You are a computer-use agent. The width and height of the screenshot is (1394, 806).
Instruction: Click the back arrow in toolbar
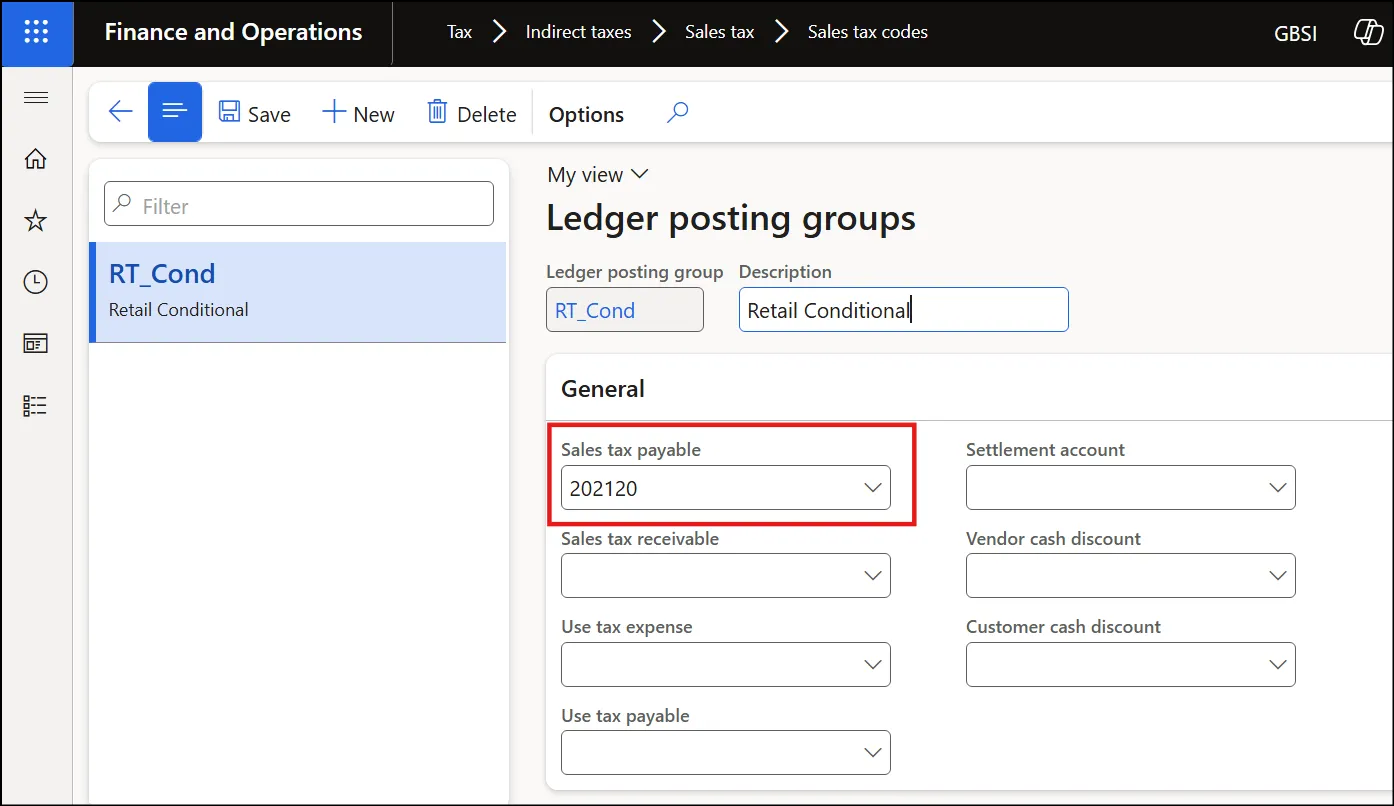coord(120,112)
